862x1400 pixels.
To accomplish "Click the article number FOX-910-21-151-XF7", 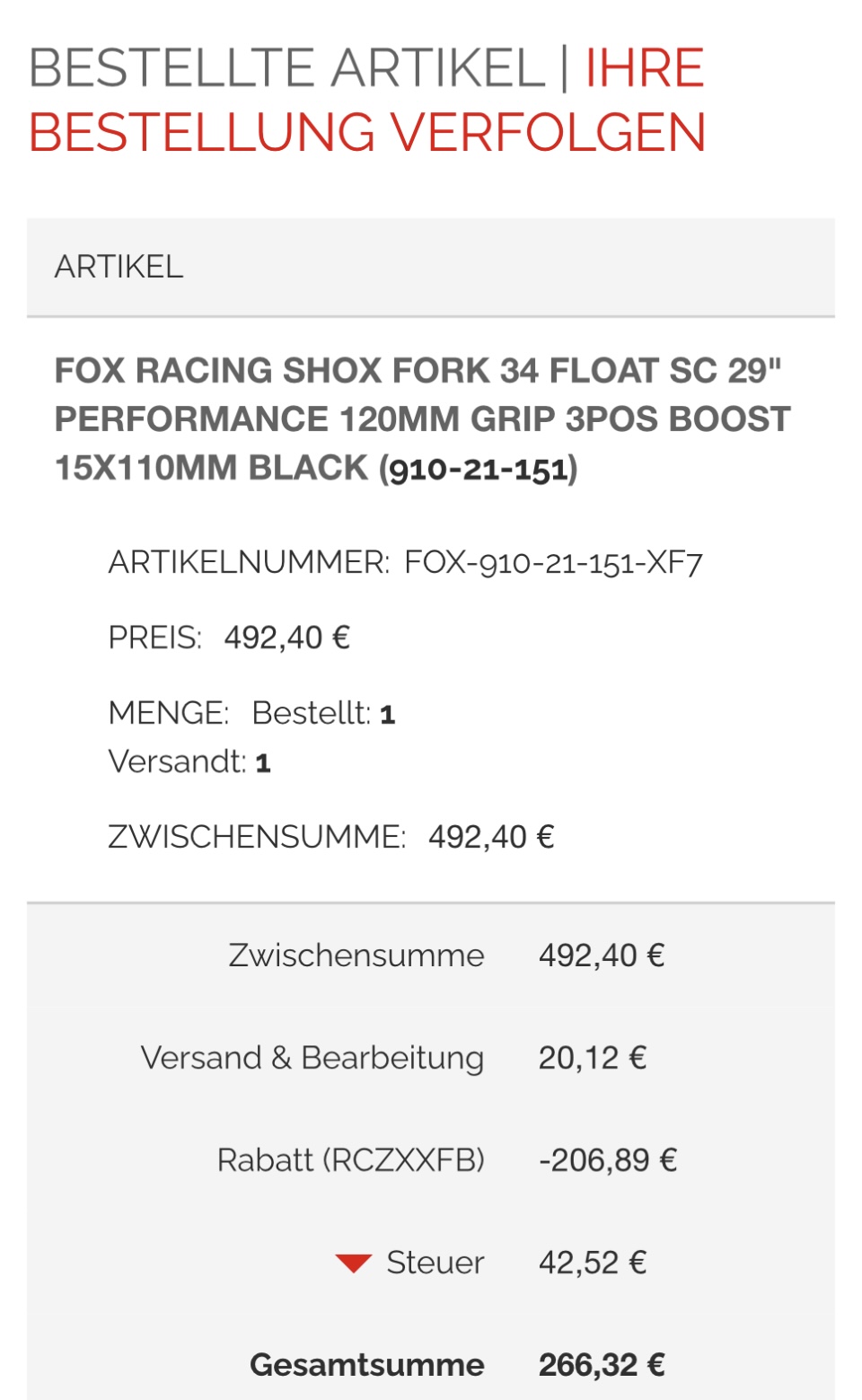I will (x=553, y=563).
